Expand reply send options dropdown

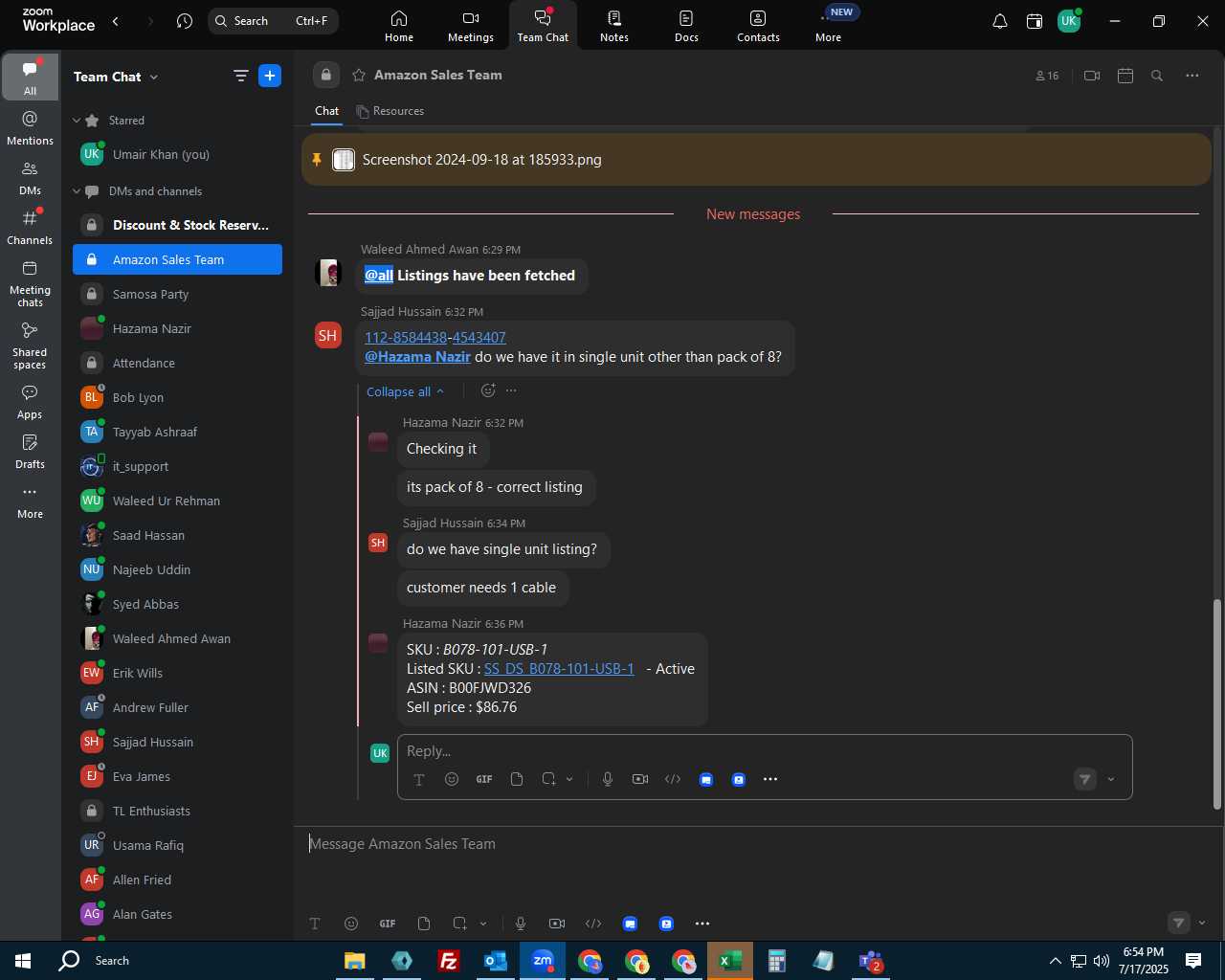[x=1111, y=779]
